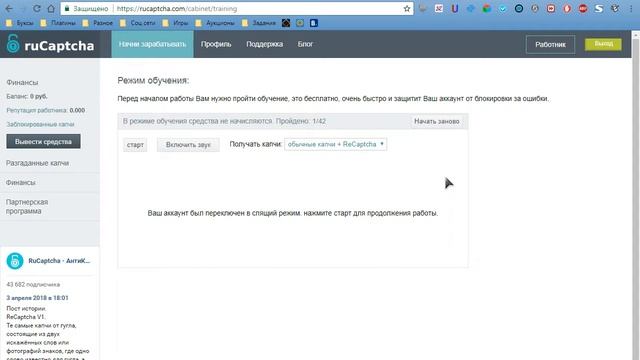This screenshot has height=360, width=640.
Task: Click Включить звук button
Action: pyautogui.click(x=188, y=145)
